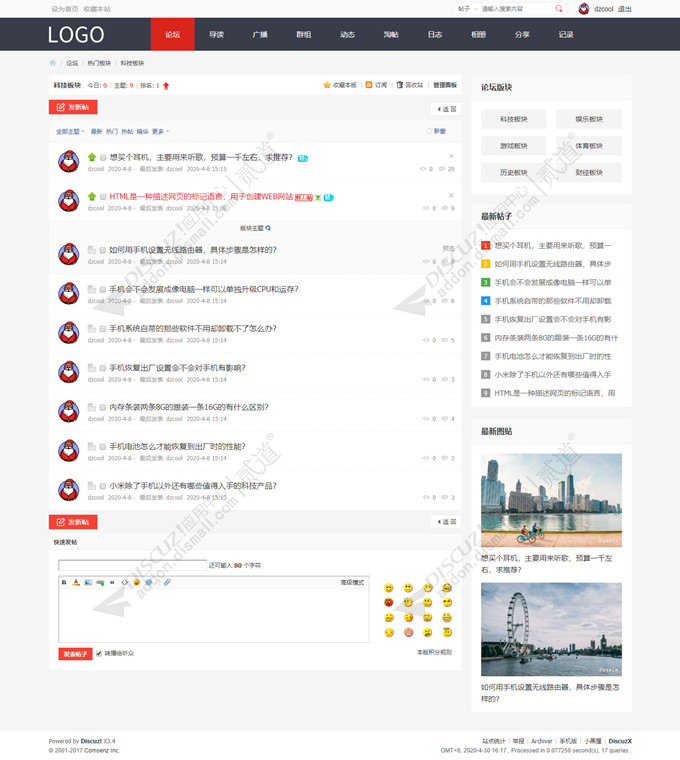Click the @ mention editor icon

pyautogui.click(x=149, y=582)
